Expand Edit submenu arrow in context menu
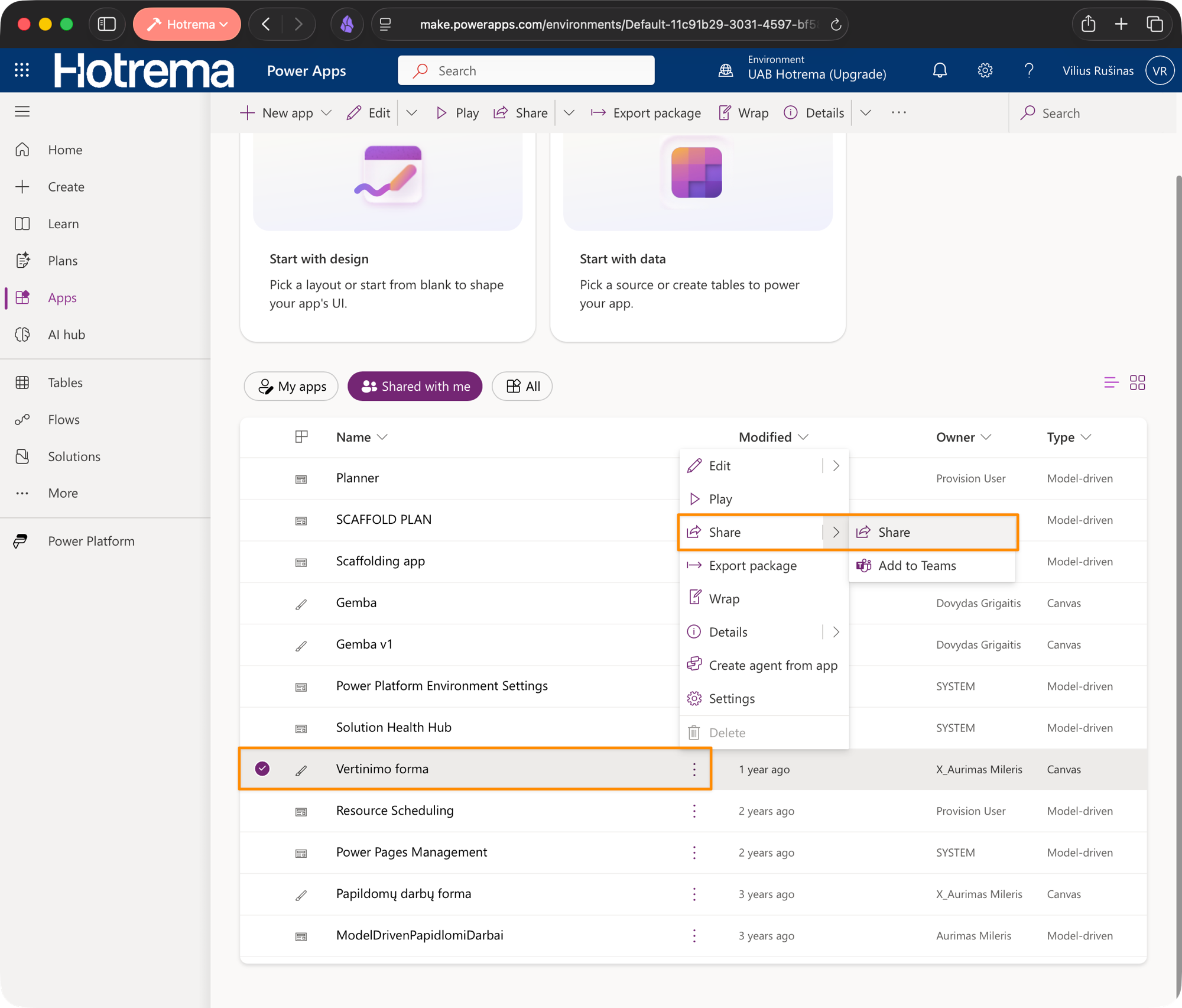This screenshot has width=1182, height=1008. (x=836, y=466)
